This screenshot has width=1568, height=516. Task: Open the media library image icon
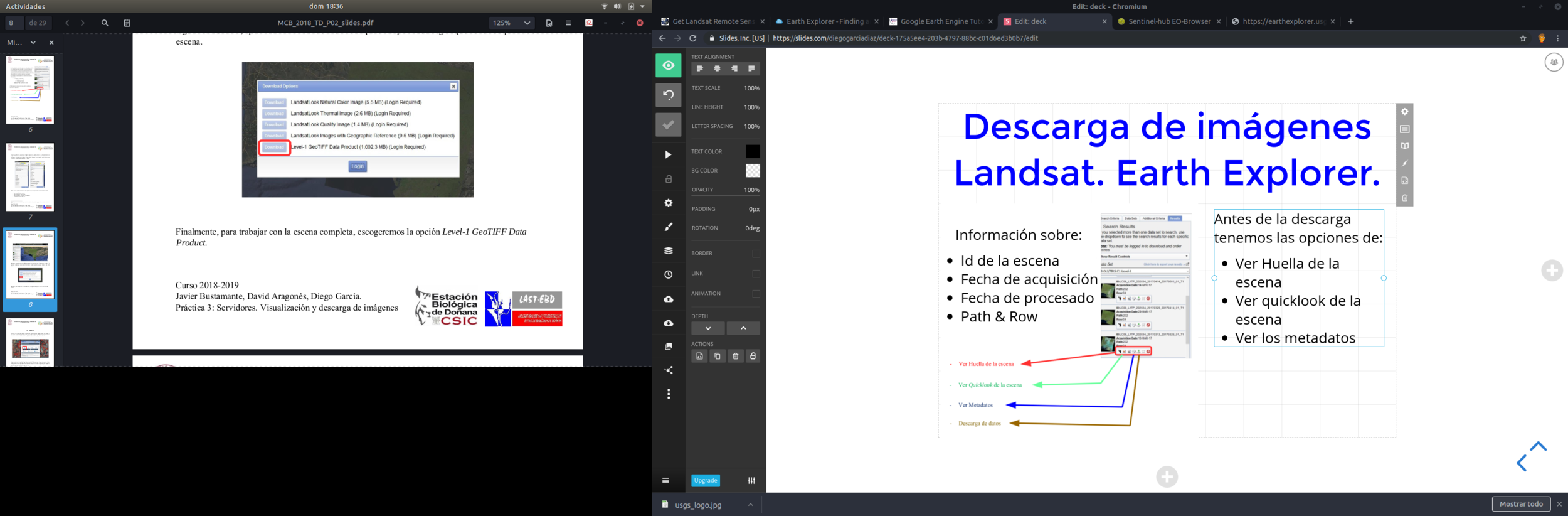click(668, 347)
